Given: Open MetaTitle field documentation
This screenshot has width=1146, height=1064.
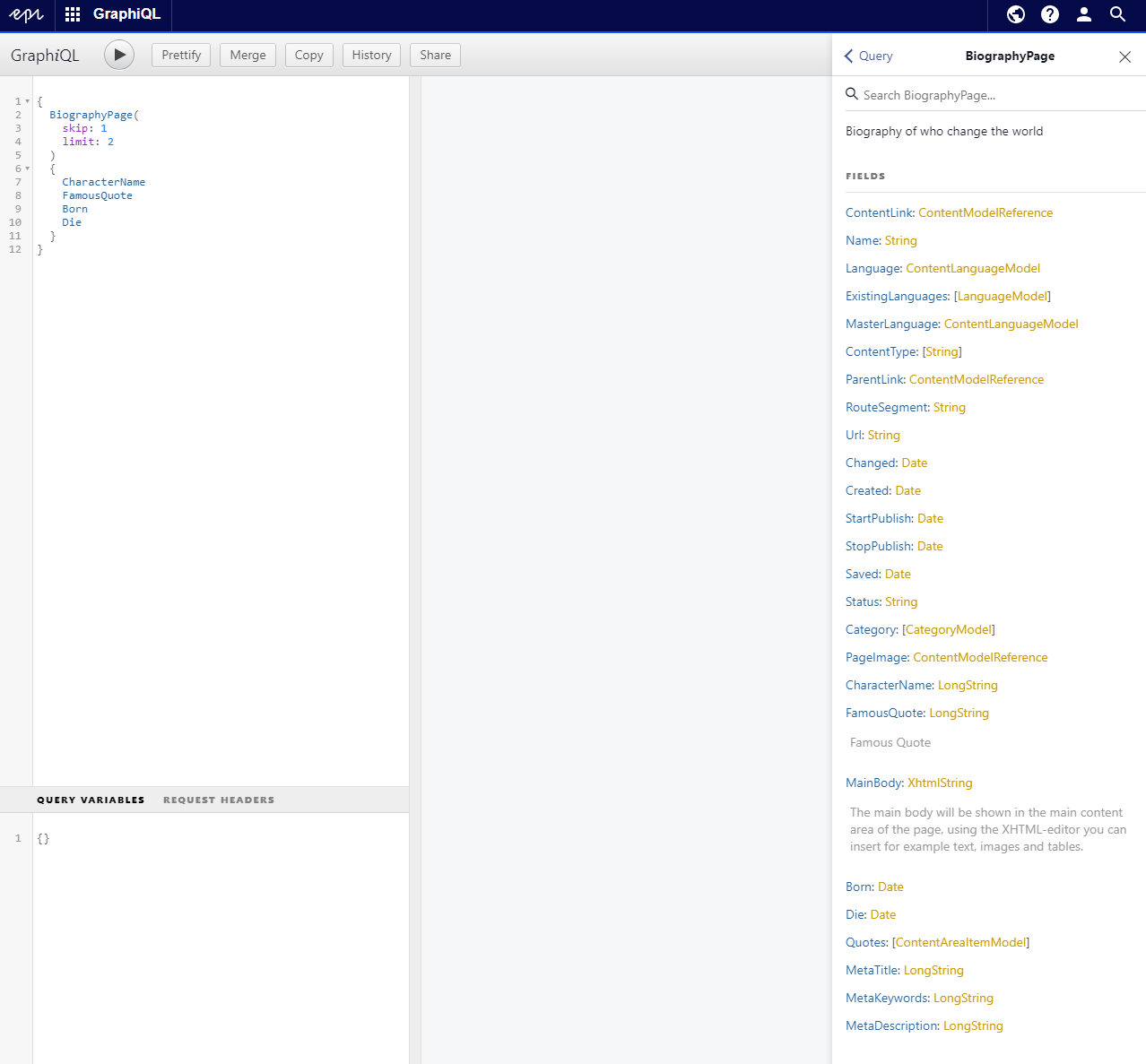Looking at the screenshot, I should [872, 970].
